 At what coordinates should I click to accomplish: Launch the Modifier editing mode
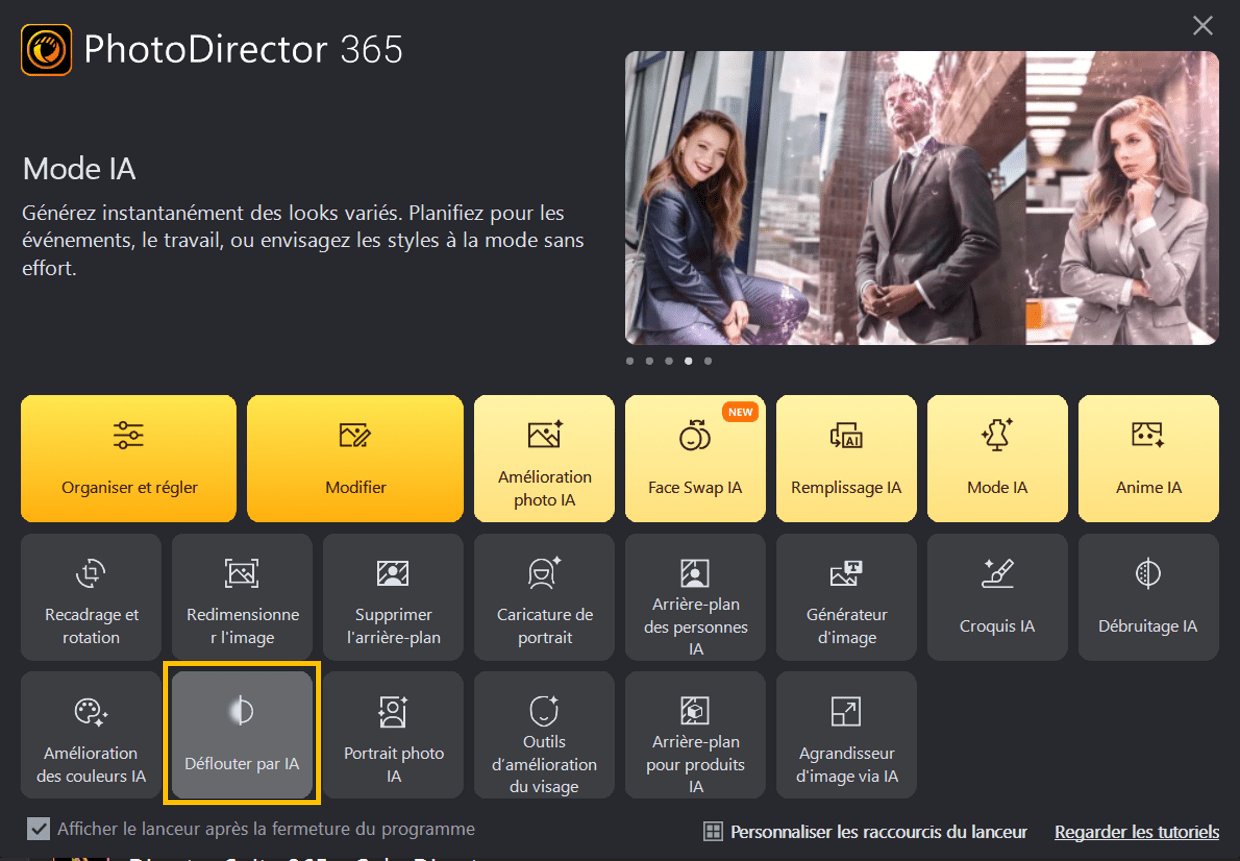click(355, 459)
